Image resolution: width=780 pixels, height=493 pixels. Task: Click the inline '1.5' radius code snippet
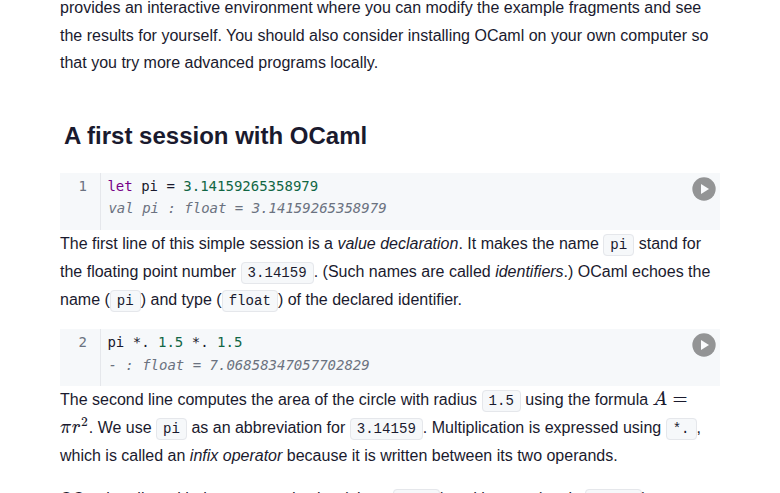click(x=502, y=401)
